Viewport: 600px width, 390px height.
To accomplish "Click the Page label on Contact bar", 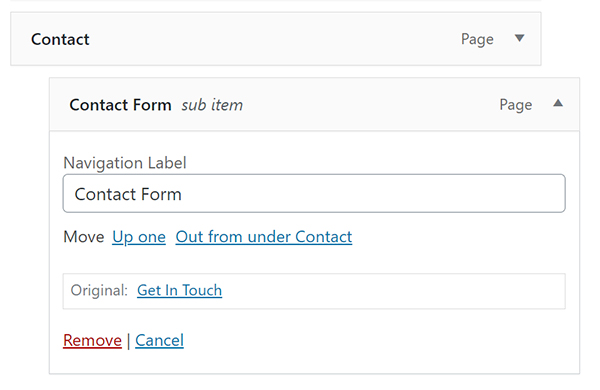I will [x=477, y=39].
